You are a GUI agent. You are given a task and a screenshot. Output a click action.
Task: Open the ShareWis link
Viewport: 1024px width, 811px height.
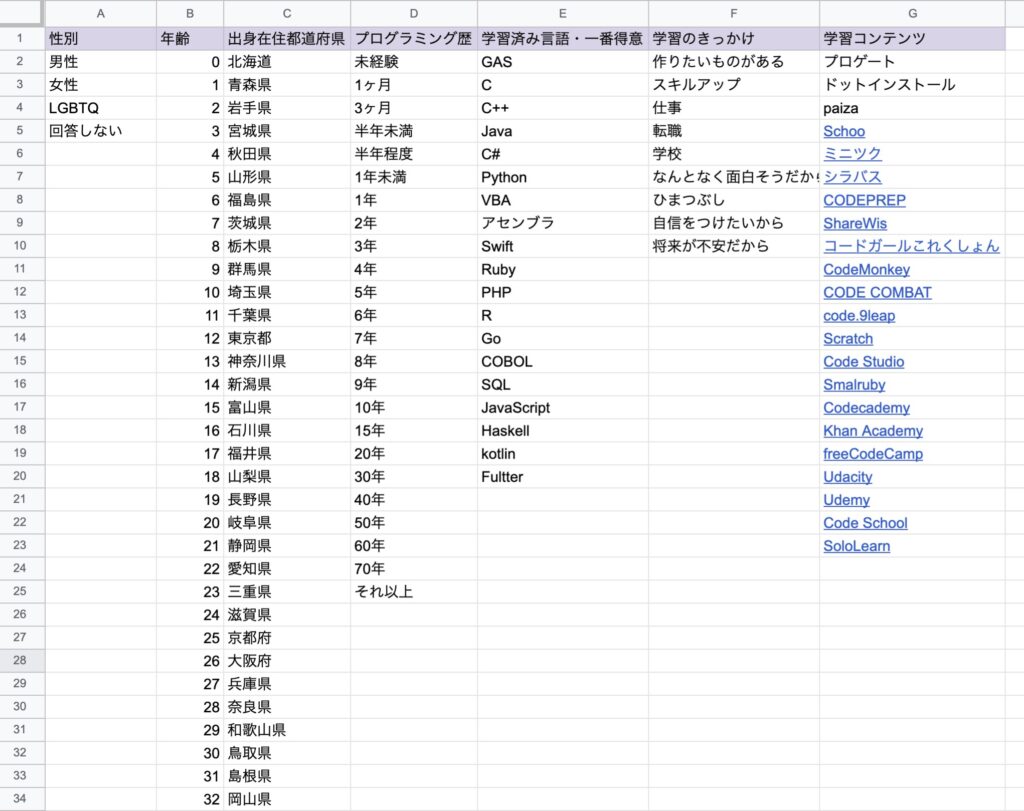(855, 223)
